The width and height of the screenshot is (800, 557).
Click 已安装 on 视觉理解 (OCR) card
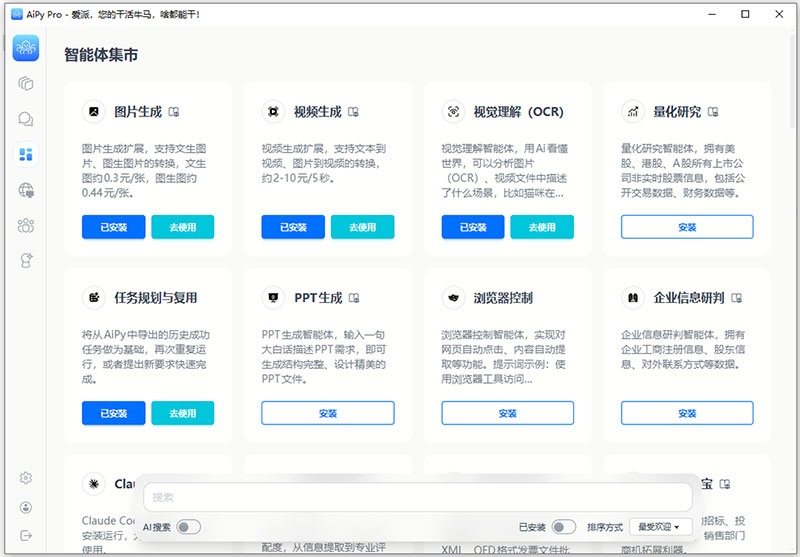pos(473,227)
